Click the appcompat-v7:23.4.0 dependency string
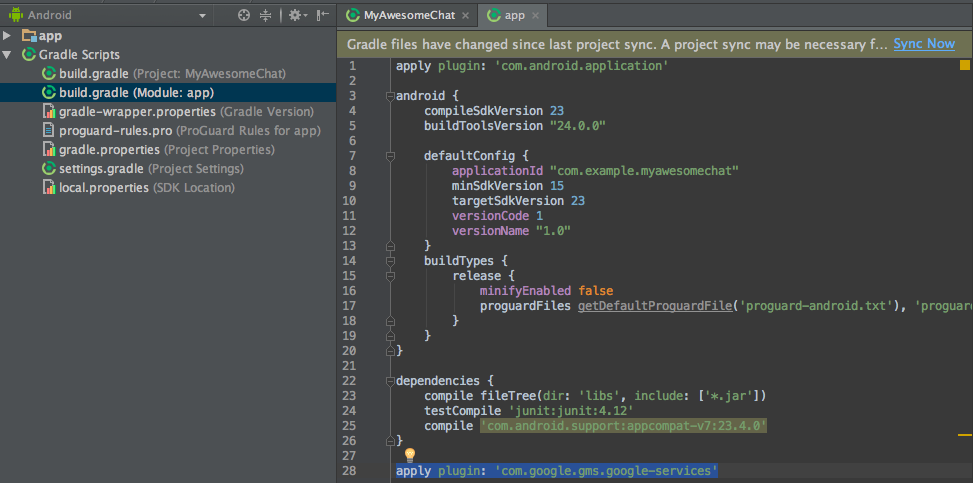973x483 pixels. click(x=624, y=426)
